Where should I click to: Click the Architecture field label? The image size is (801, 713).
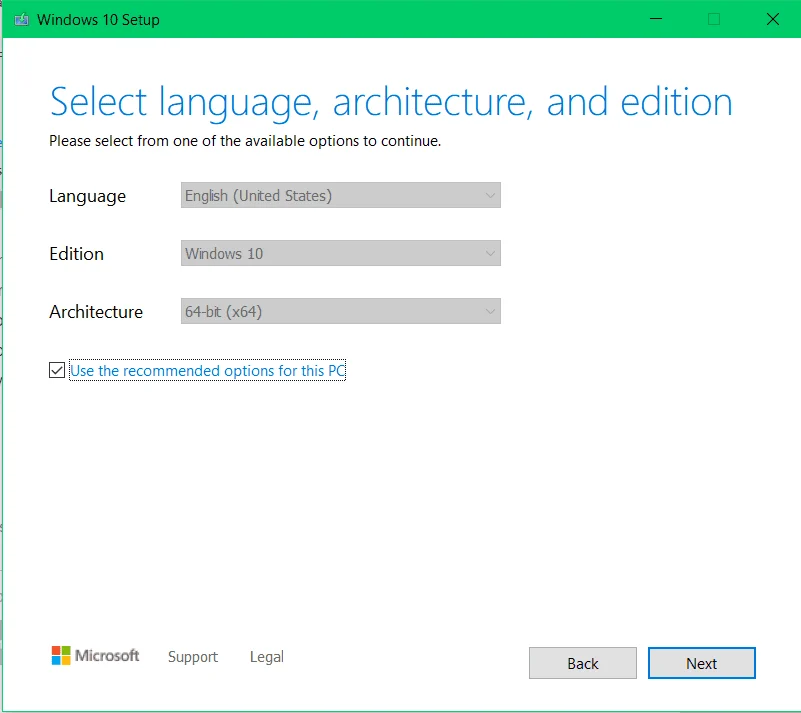(96, 312)
